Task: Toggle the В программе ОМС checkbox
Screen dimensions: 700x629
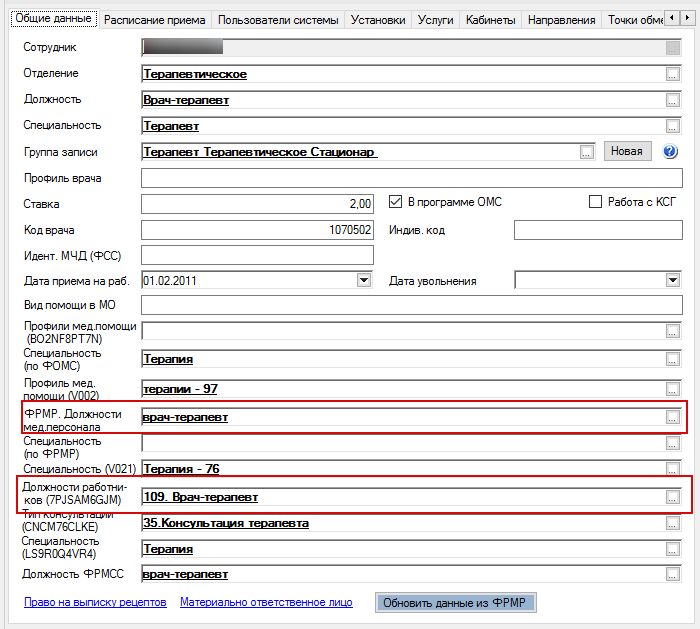Action: click(395, 202)
